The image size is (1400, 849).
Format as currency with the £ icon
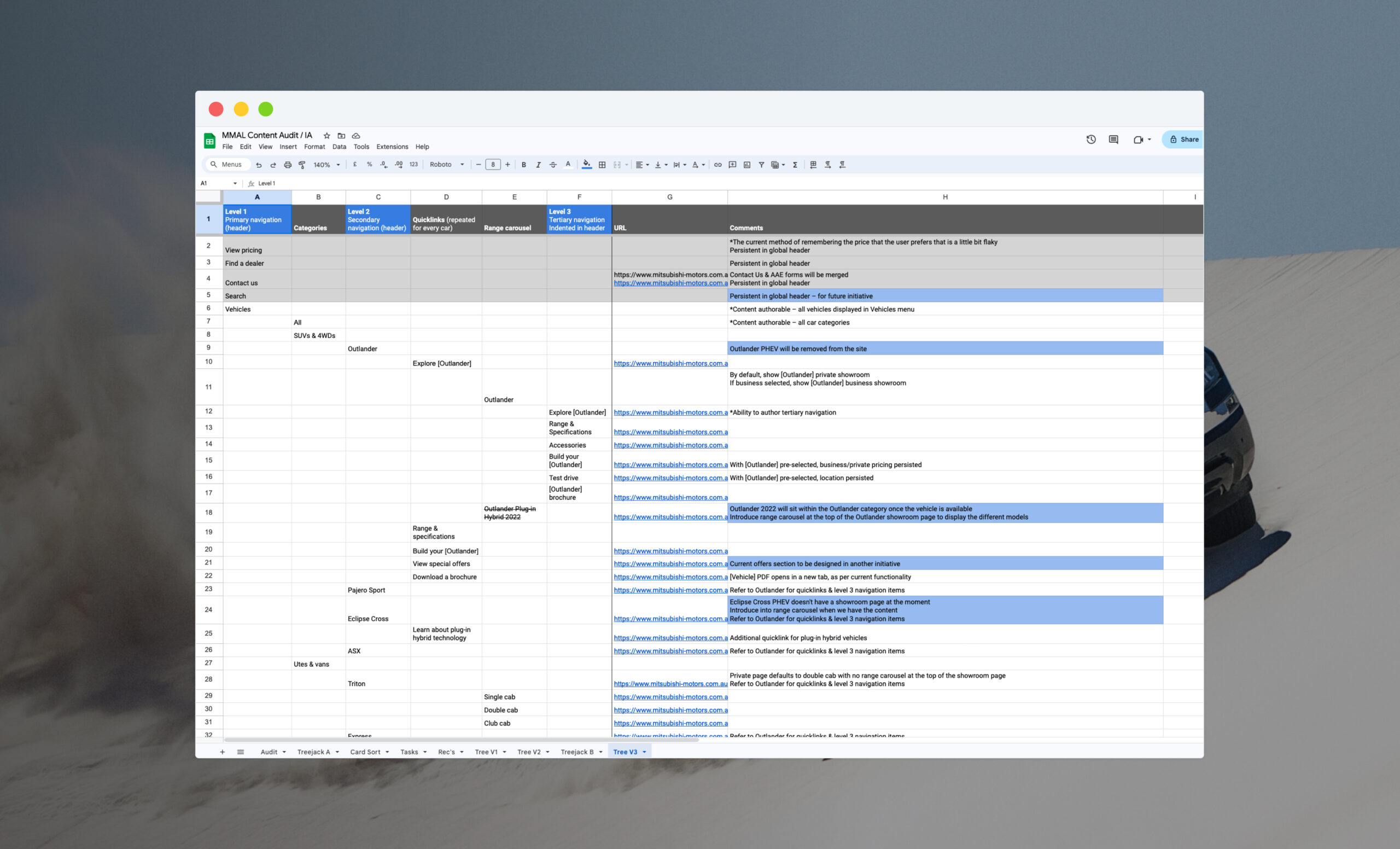tap(355, 164)
